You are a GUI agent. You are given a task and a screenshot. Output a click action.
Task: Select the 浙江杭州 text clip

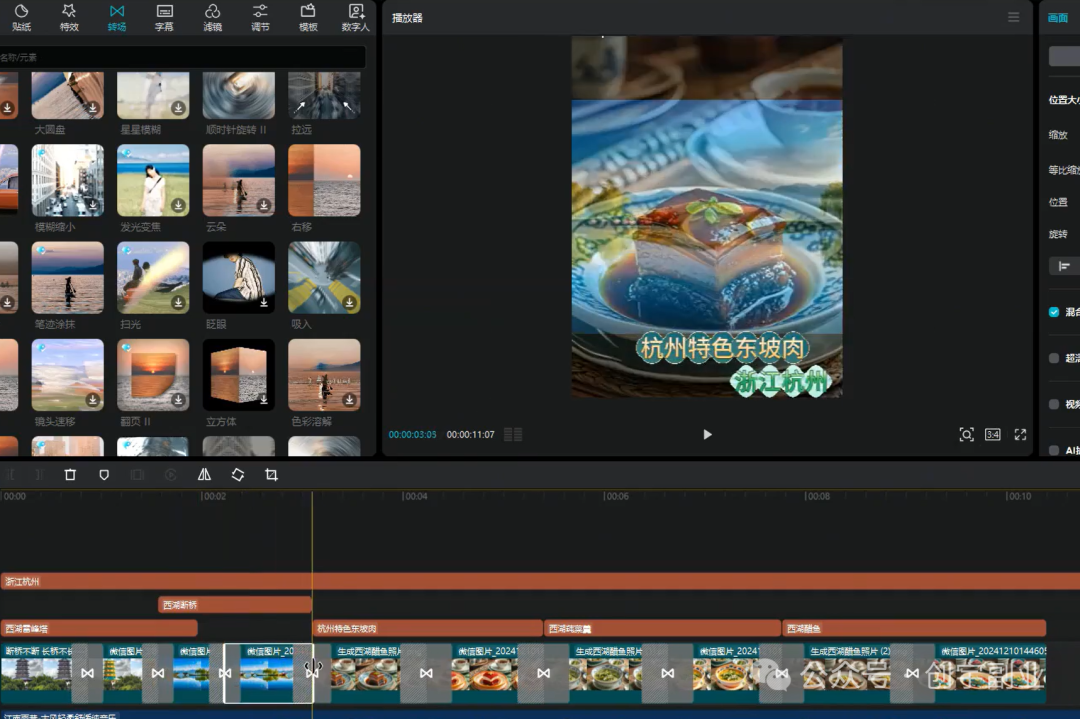point(540,581)
